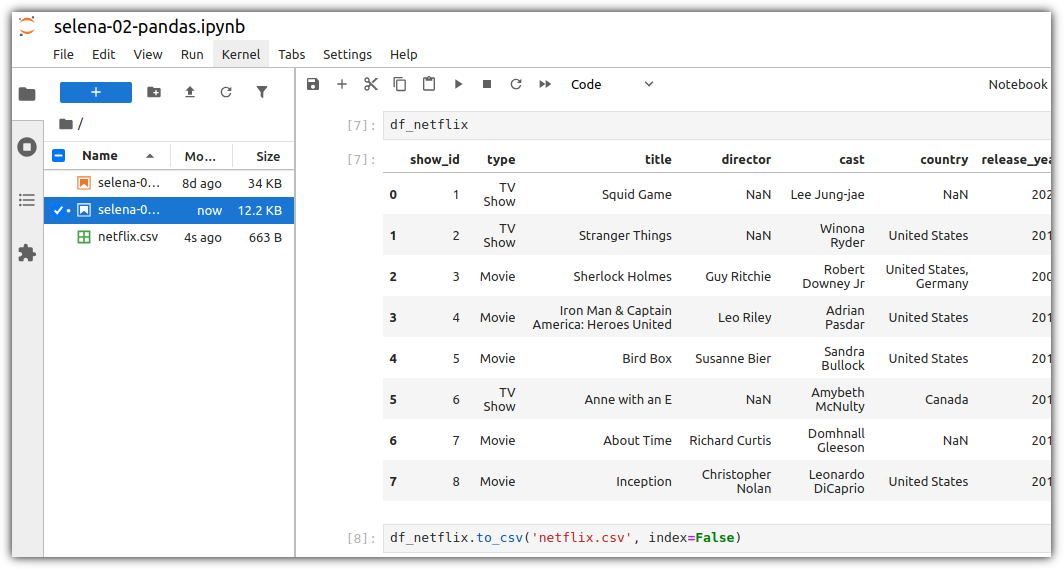The width and height of the screenshot is (1064, 570).
Task: Open Running Terminals and Kernels panel
Action: (x=27, y=147)
